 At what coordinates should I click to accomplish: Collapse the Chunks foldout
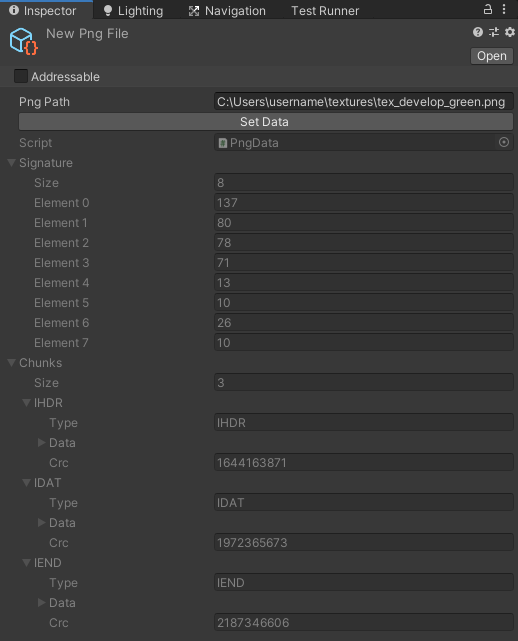tap(11, 363)
